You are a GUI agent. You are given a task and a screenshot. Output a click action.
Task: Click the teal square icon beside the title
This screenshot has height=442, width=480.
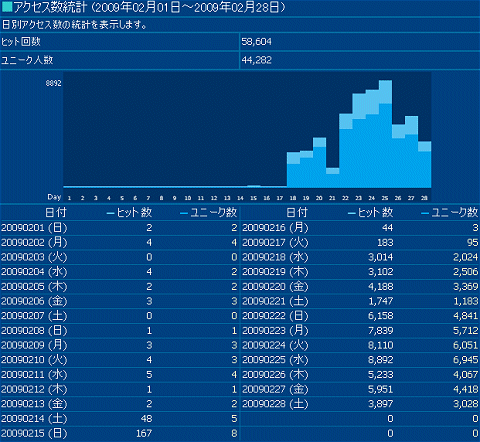pyautogui.click(x=7, y=7)
